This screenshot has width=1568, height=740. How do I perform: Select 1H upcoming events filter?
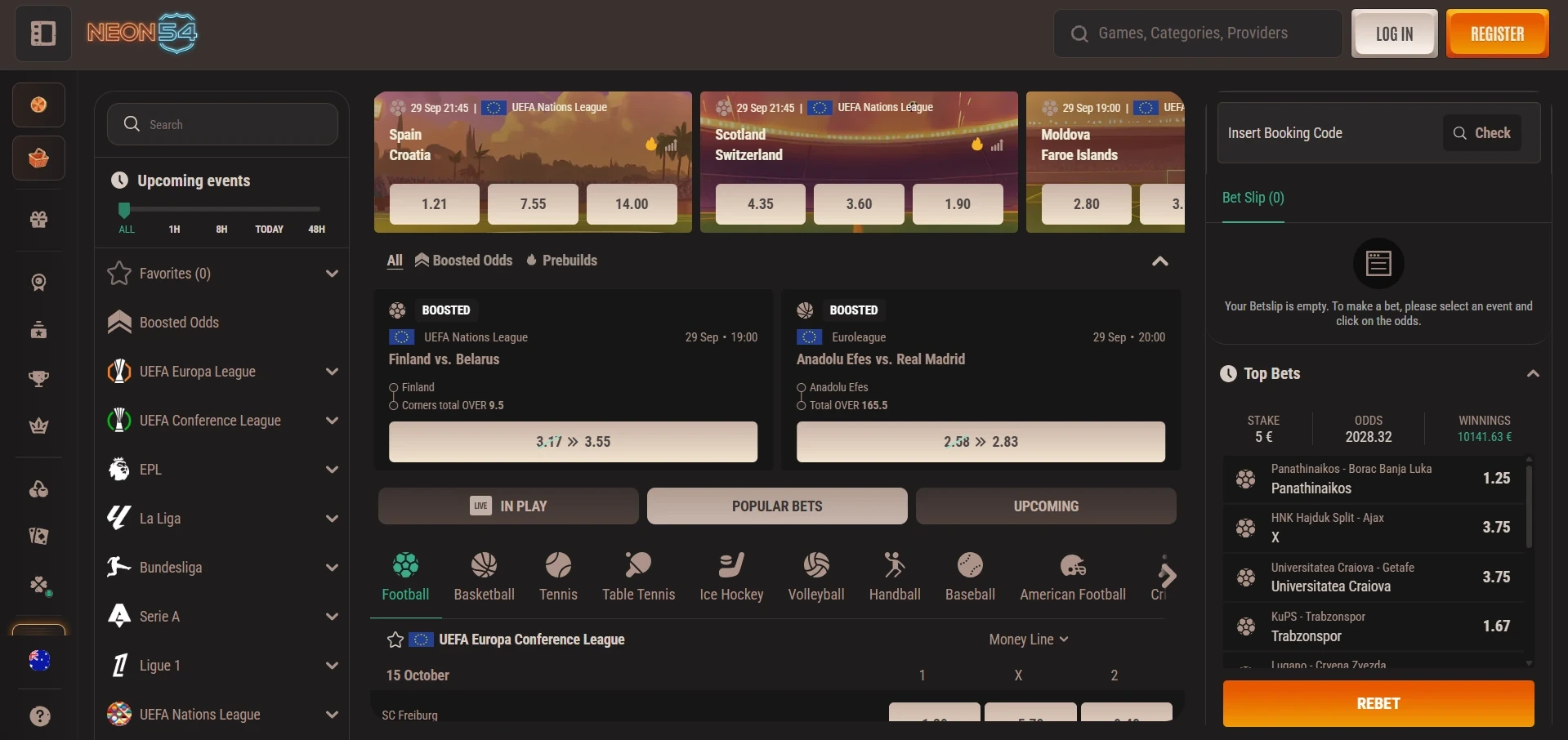(174, 230)
